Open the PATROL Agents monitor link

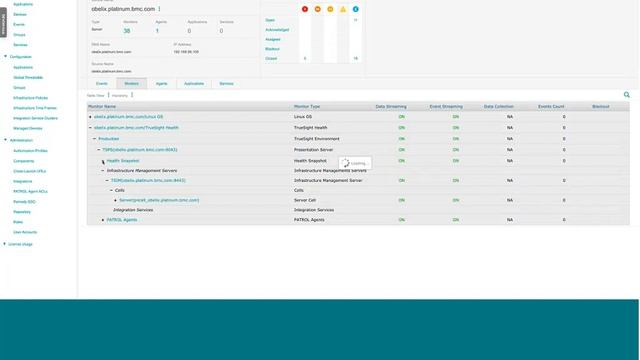coord(122,220)
